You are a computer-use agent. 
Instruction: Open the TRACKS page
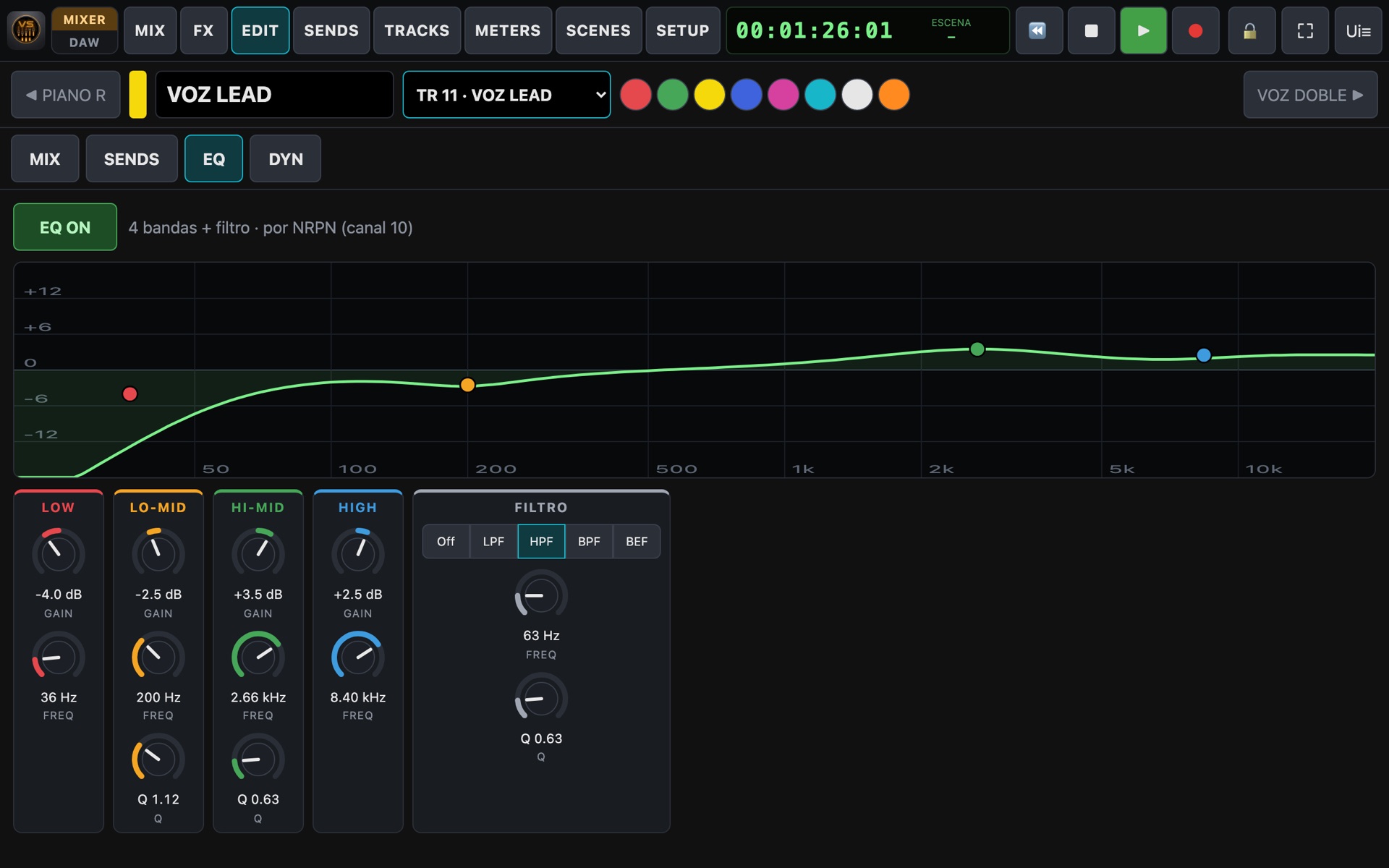tap(417, 30)
